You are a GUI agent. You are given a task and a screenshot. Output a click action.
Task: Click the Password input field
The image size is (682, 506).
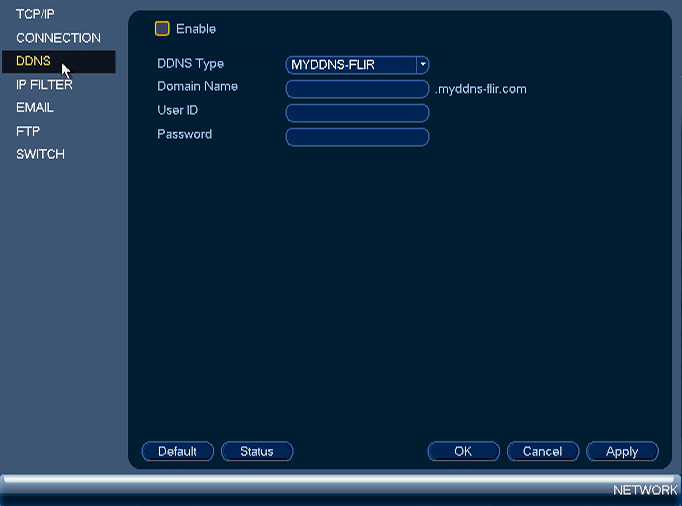pyautogui.click(x=357, y=137)
